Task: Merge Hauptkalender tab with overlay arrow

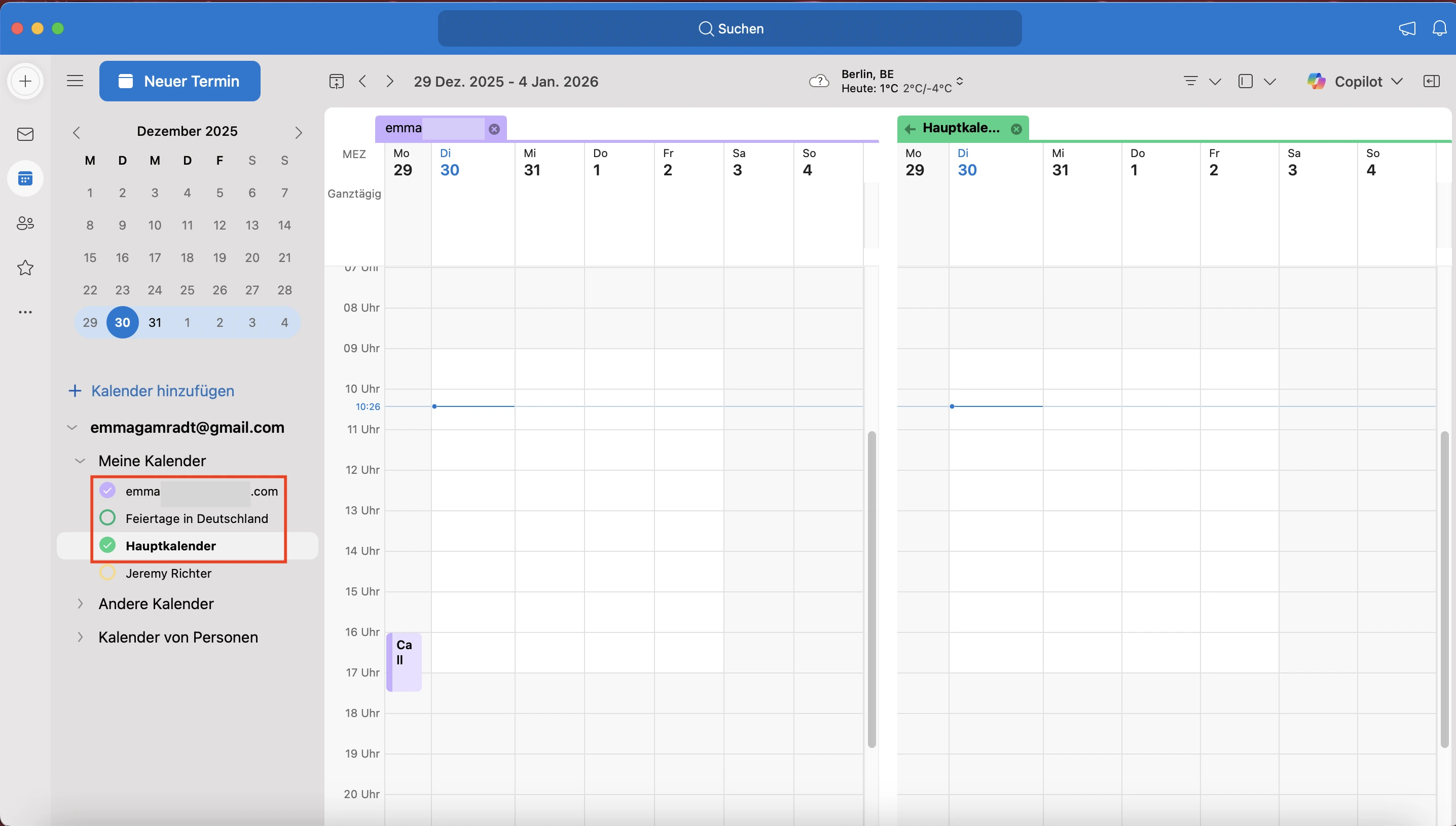Action: (x=910, y=129)
